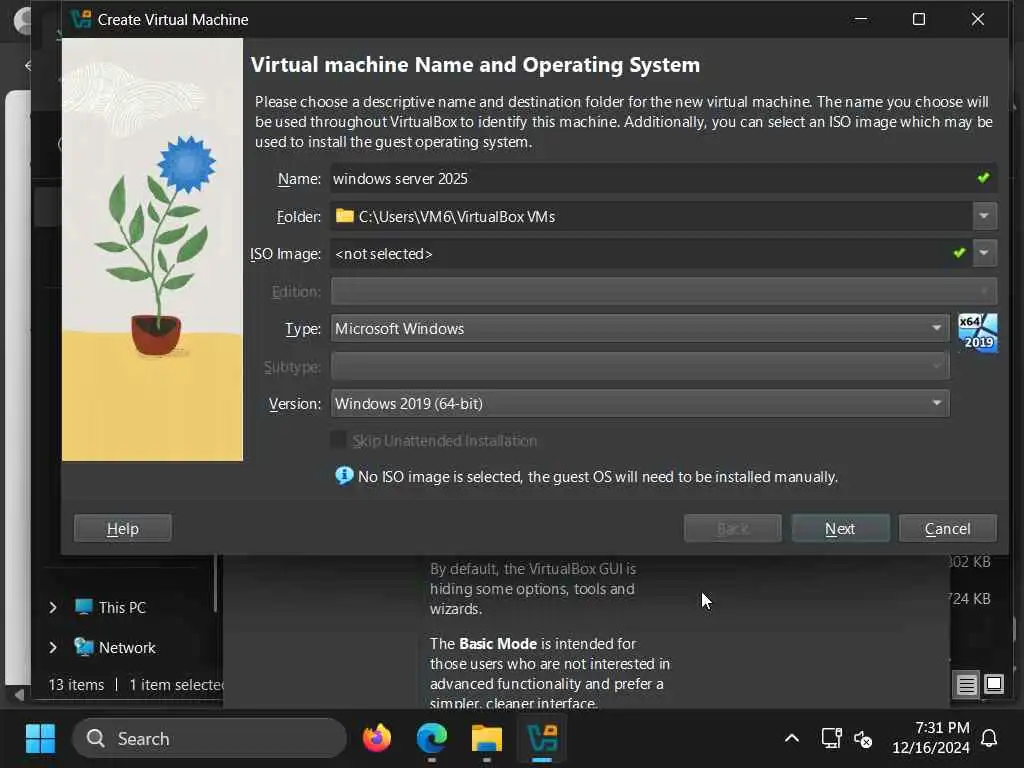
Task: Open the Folder path dropdown arrow
Action: click(x=985, y=216)
